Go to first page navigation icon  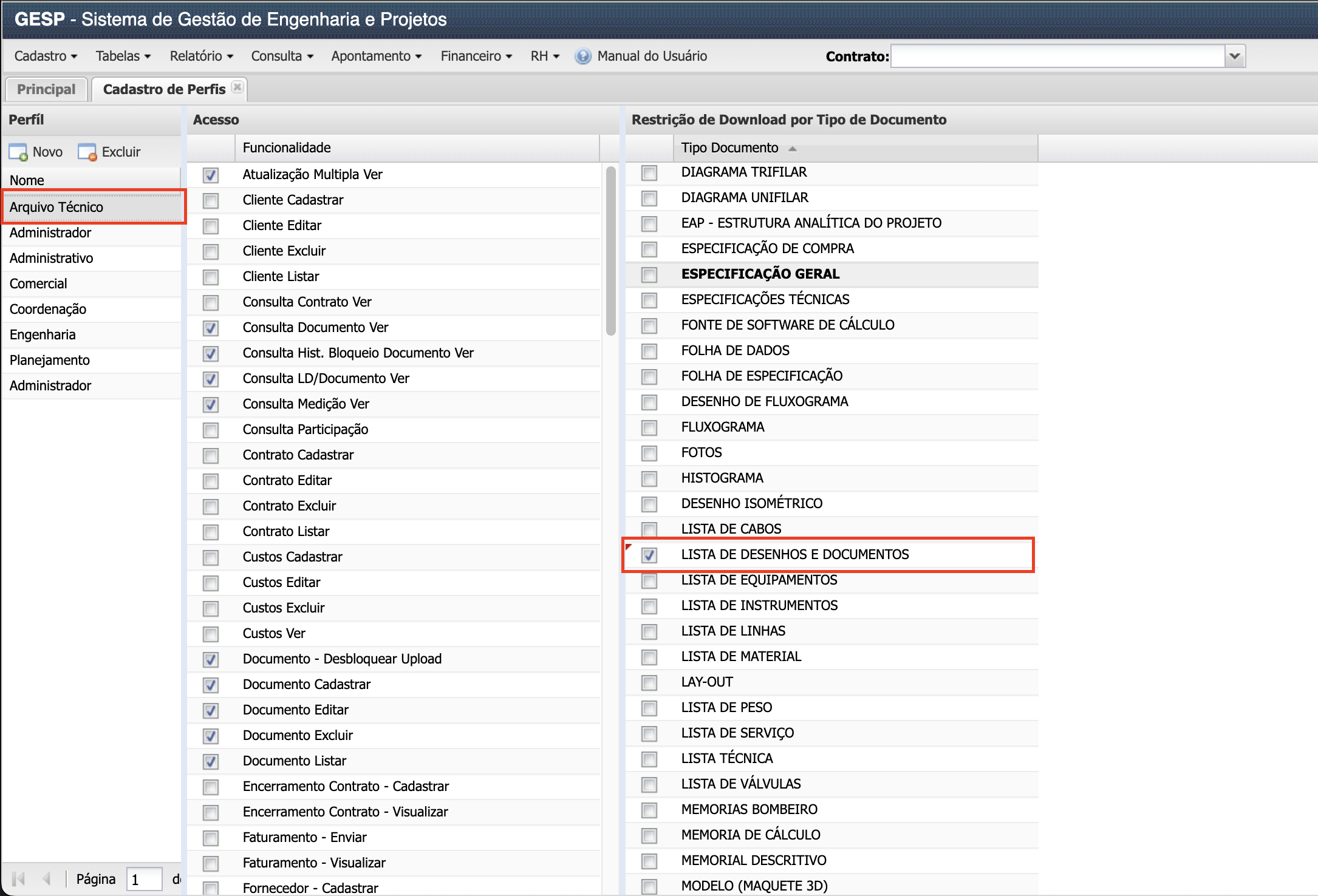19,878
